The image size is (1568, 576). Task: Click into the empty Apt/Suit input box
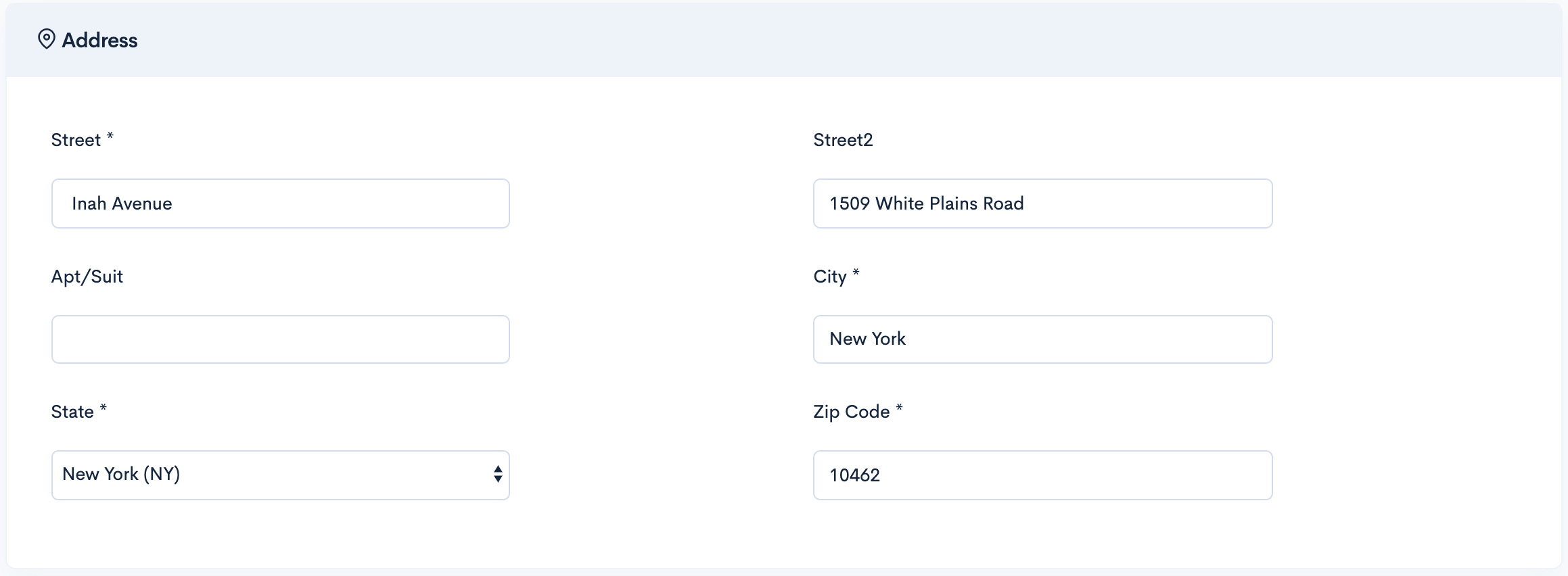(x=281, y=339)
